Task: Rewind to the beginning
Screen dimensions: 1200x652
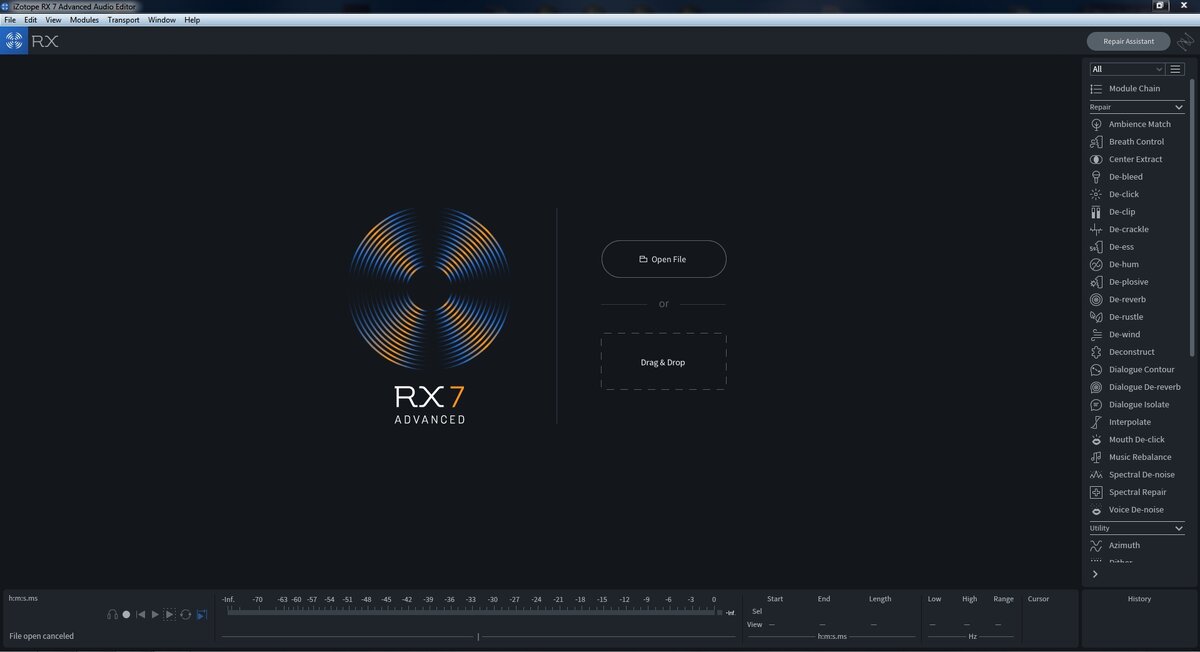Action: 141,614
